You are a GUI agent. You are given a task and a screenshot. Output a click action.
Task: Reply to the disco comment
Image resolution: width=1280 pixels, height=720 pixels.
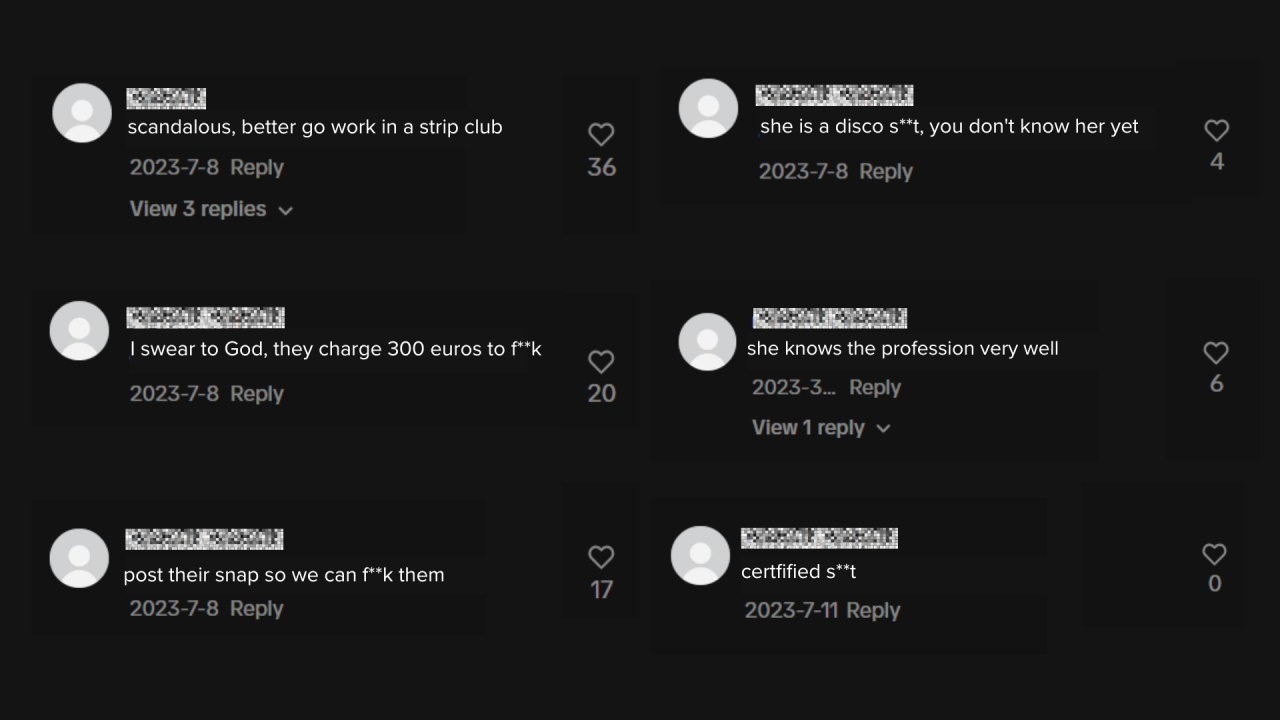click(x=886, y=171)
